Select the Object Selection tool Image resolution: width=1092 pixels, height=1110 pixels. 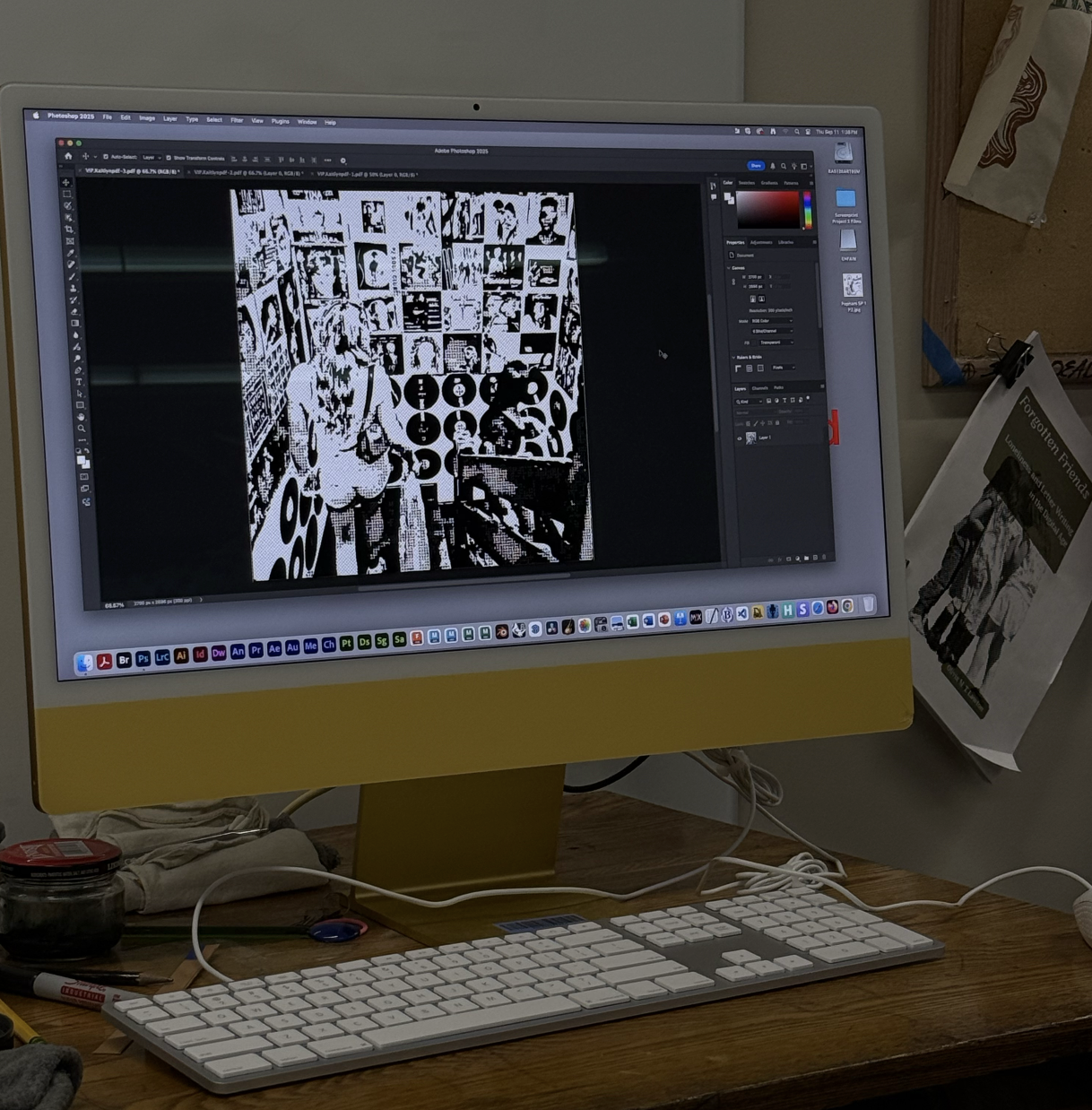point(68,217)
